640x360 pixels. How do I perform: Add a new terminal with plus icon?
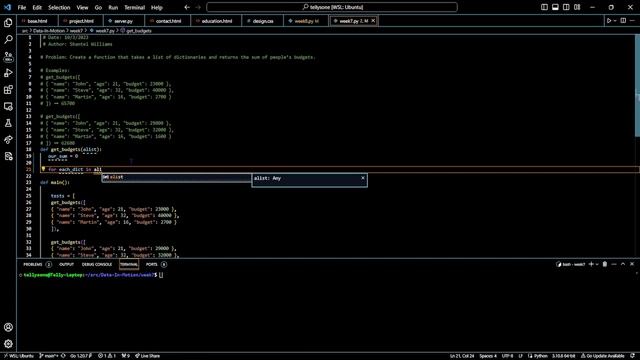tap(591, 264)
